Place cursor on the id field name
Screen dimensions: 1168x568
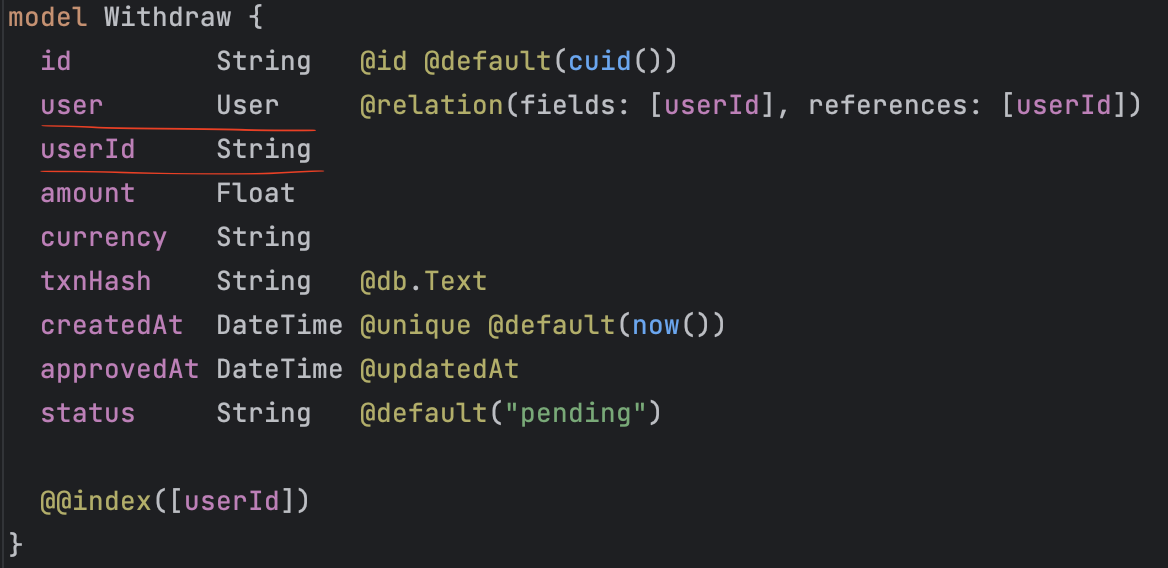56,61
